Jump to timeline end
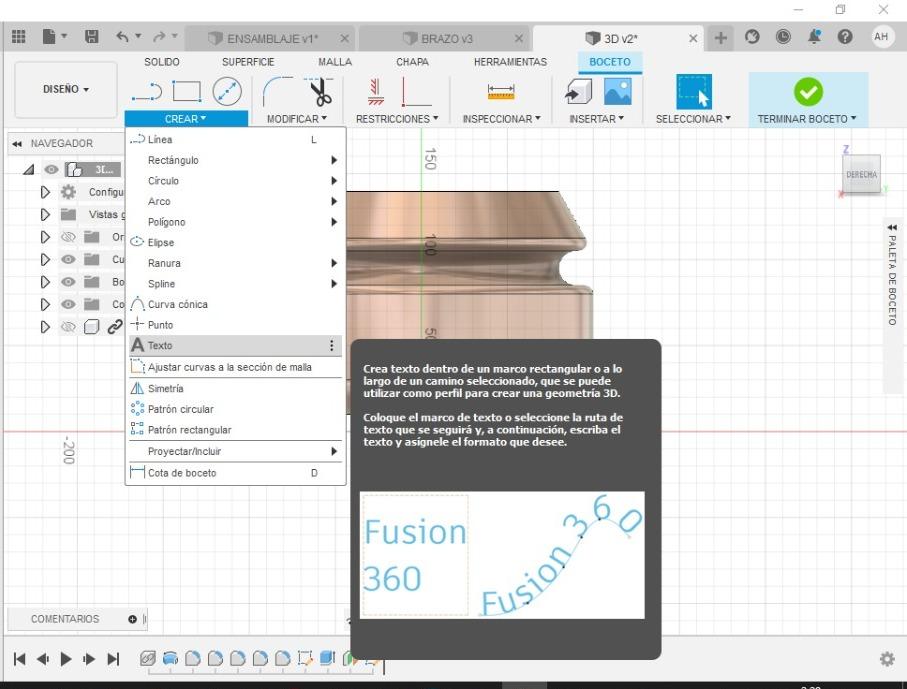 [x=113, y=659]
